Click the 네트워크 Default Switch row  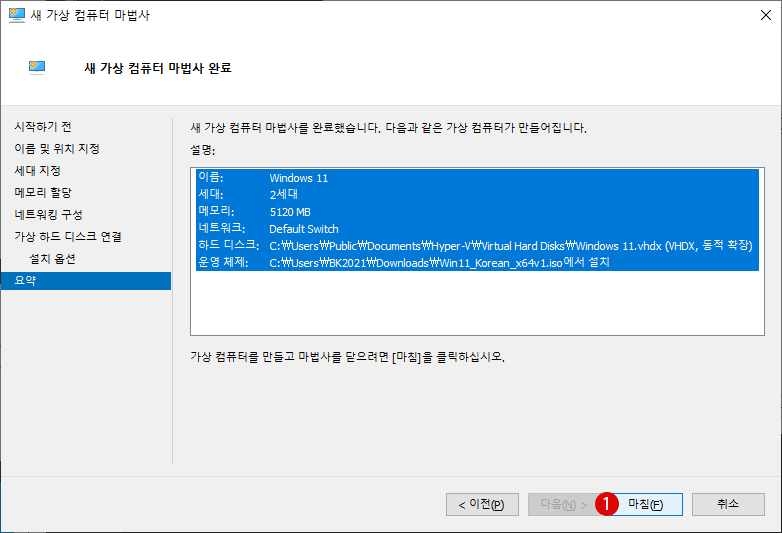(x=477, y=228)
